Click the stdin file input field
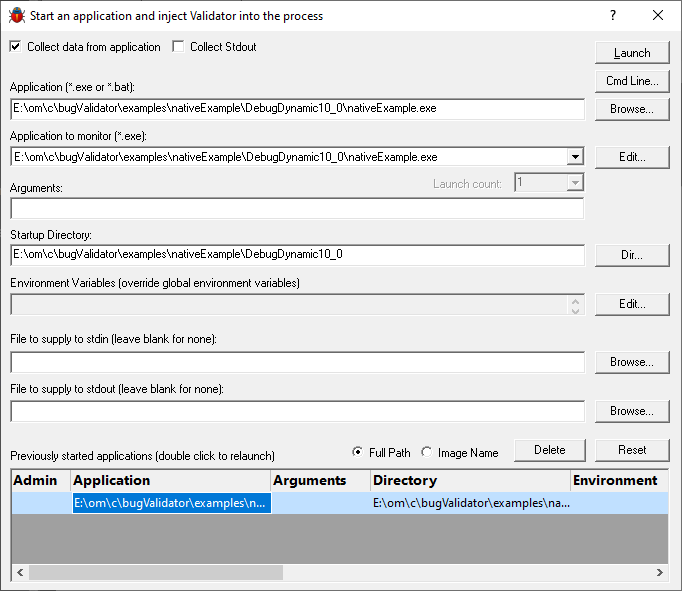 click(x=298, y=362)
